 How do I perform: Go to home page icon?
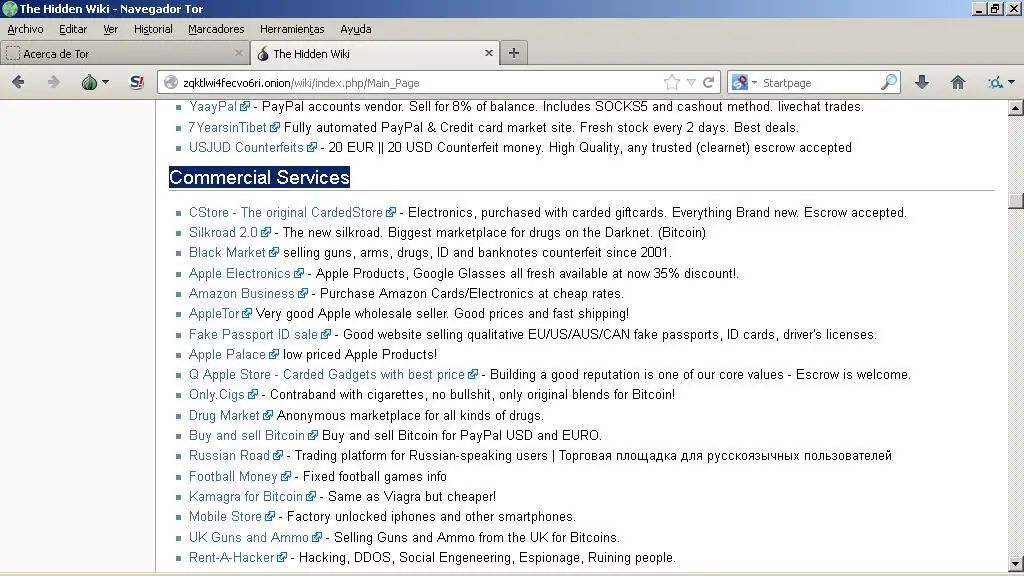click(957, 82)
